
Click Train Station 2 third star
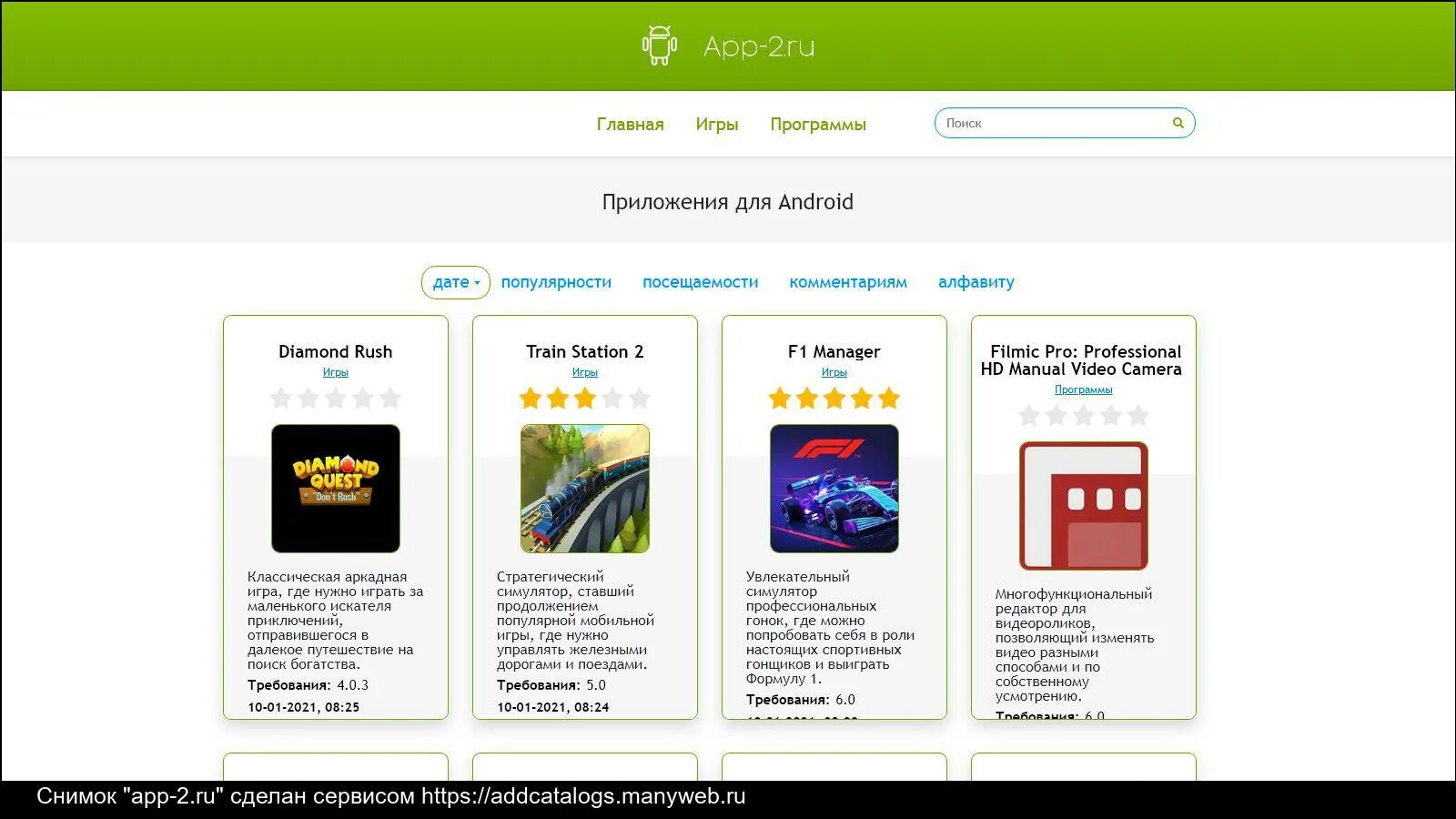pyautogui.click(x=585, y=398)
